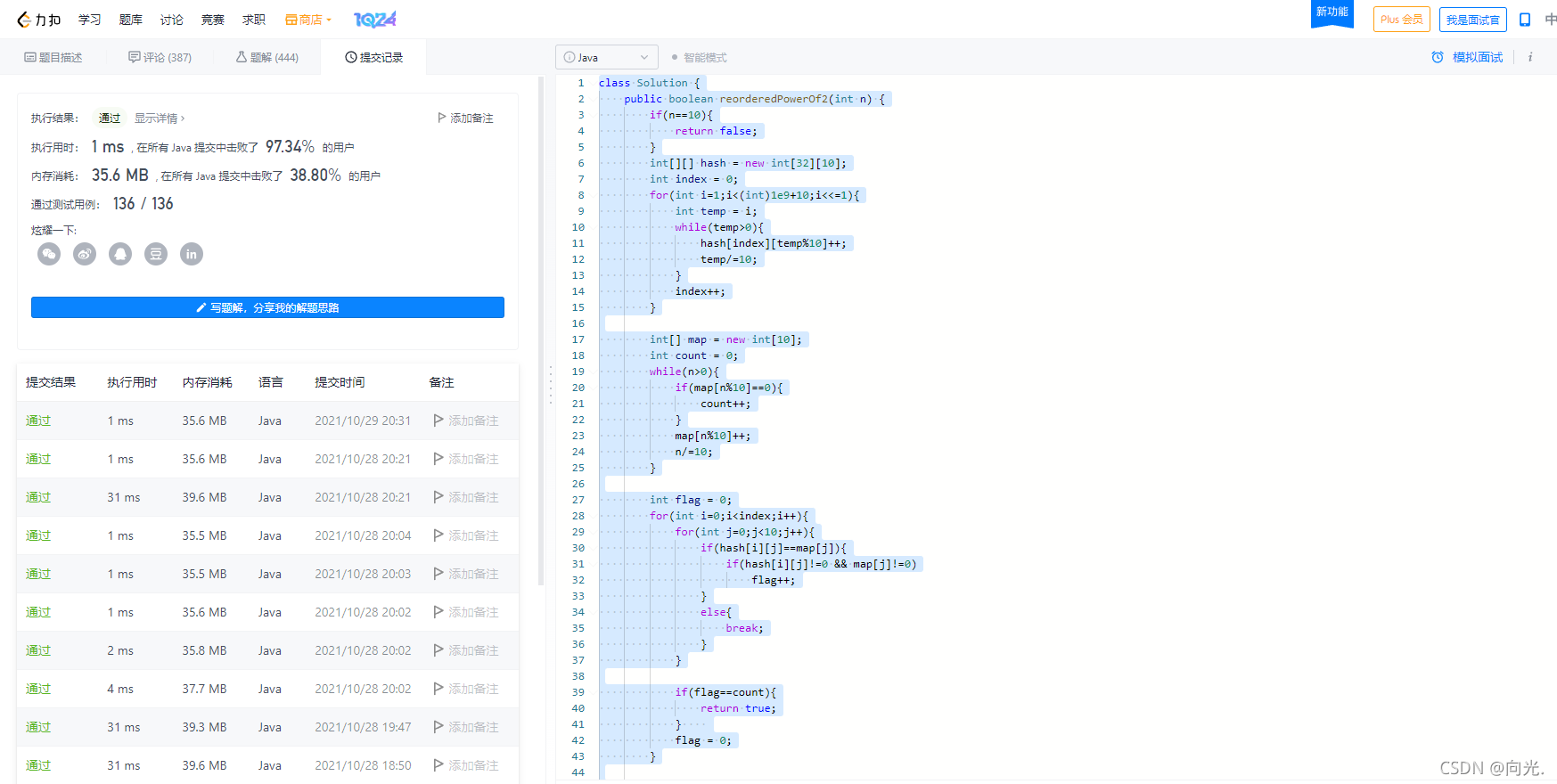Open 讨论 in top navigation
The image size is (1557, 784).
pyautogui.click(x=172, y=20)
